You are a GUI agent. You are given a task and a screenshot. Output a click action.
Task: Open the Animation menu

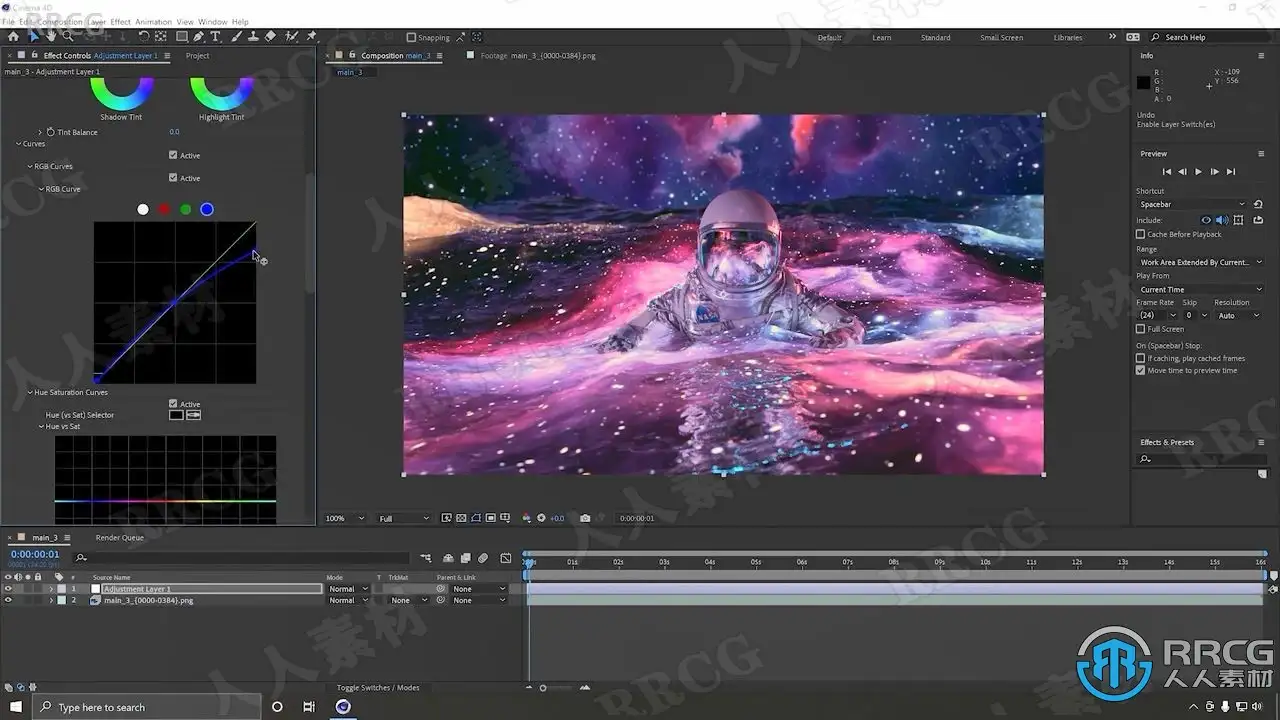point(153,21)
